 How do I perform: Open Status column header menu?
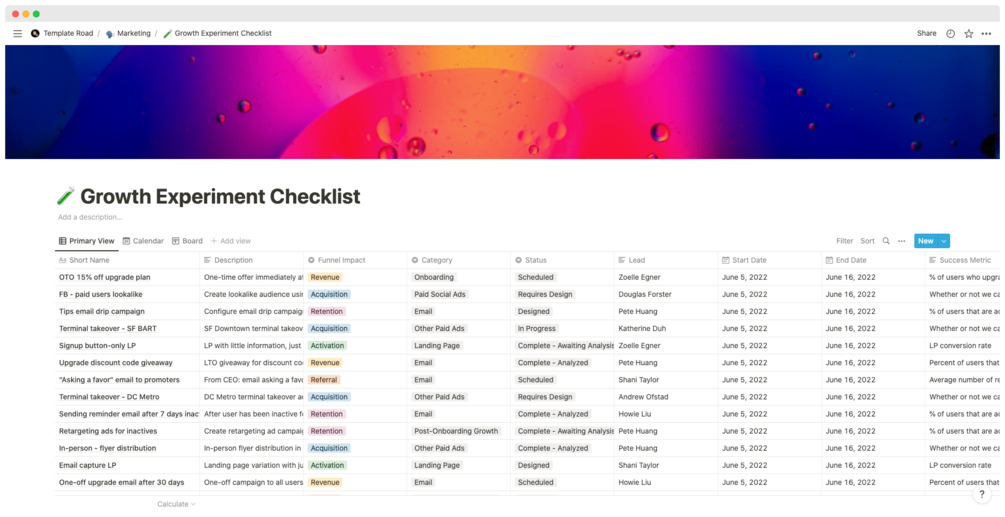tap(563, 260)
